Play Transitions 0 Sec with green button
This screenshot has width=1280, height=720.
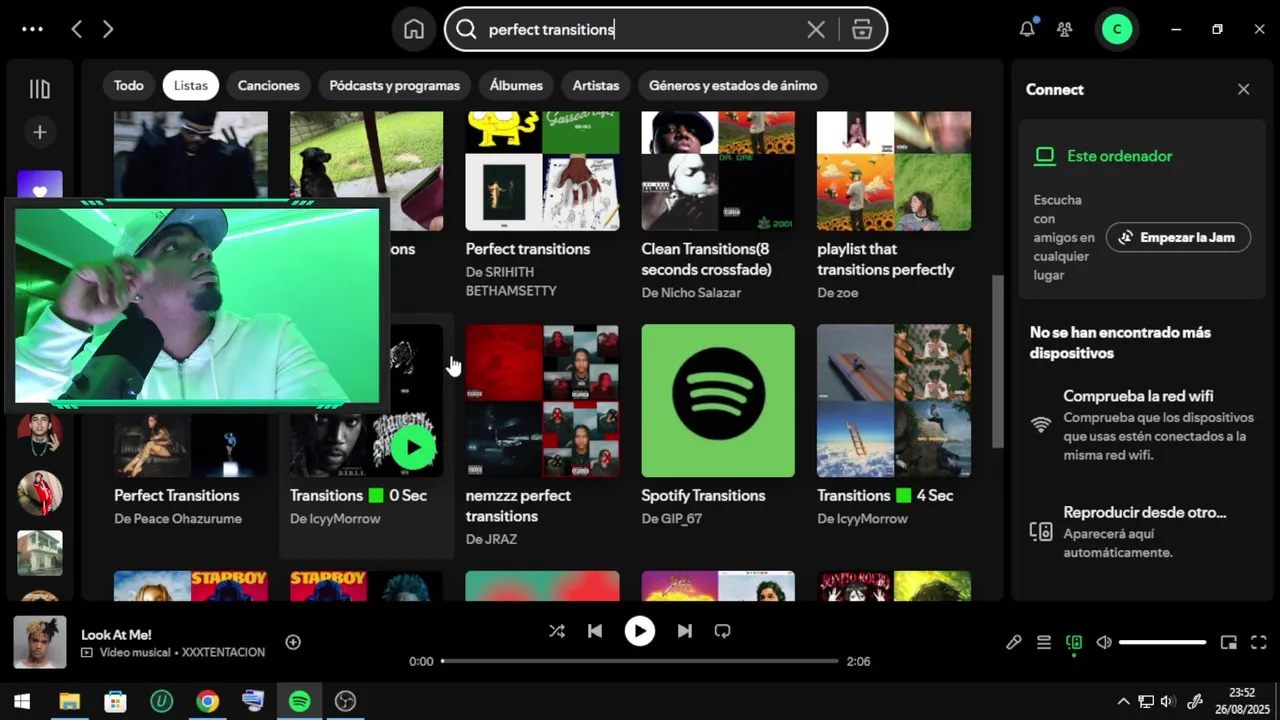tap(414, 447)
